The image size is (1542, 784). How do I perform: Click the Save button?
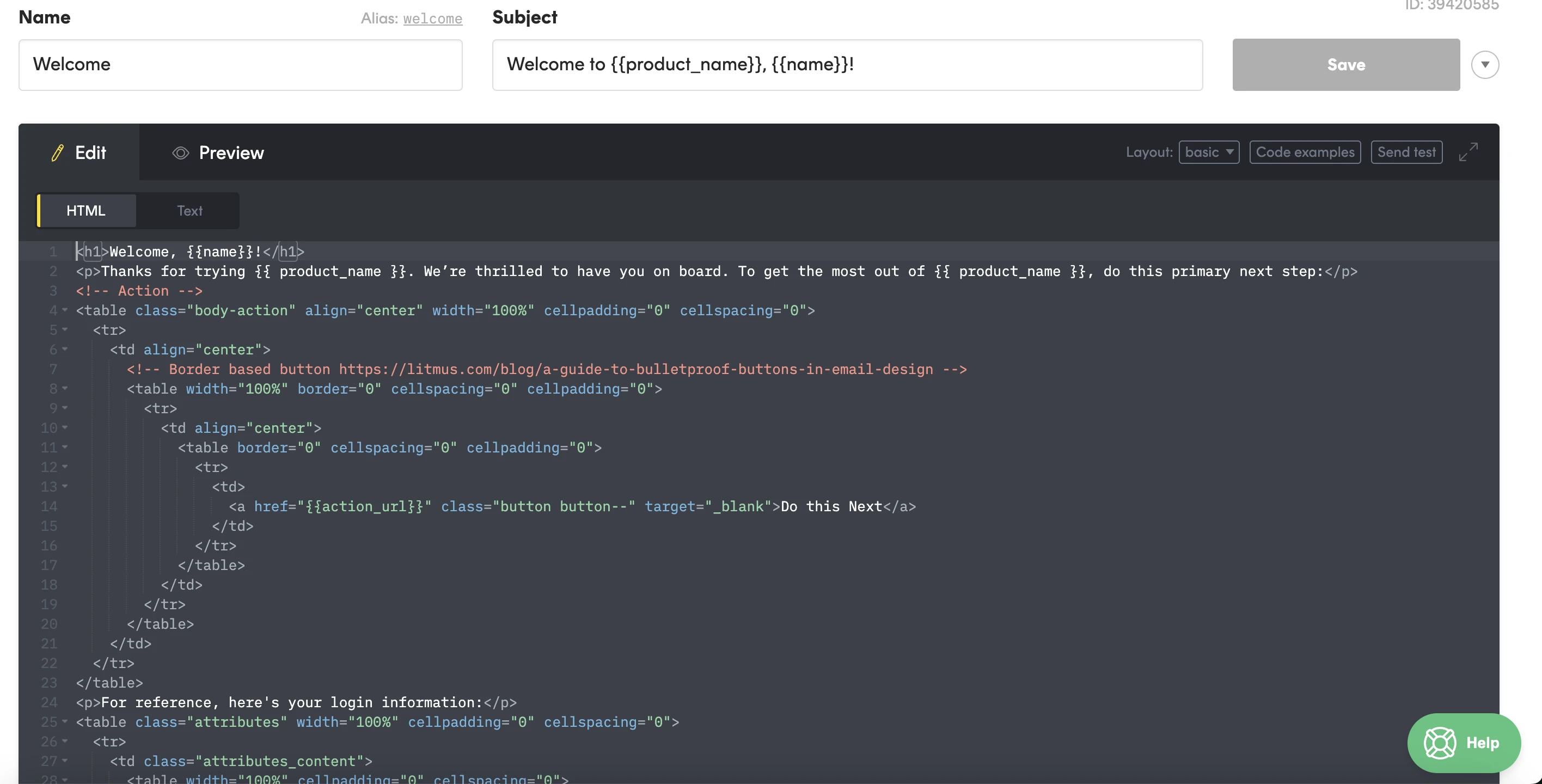pyautogui.click(x=1345, y=65)
